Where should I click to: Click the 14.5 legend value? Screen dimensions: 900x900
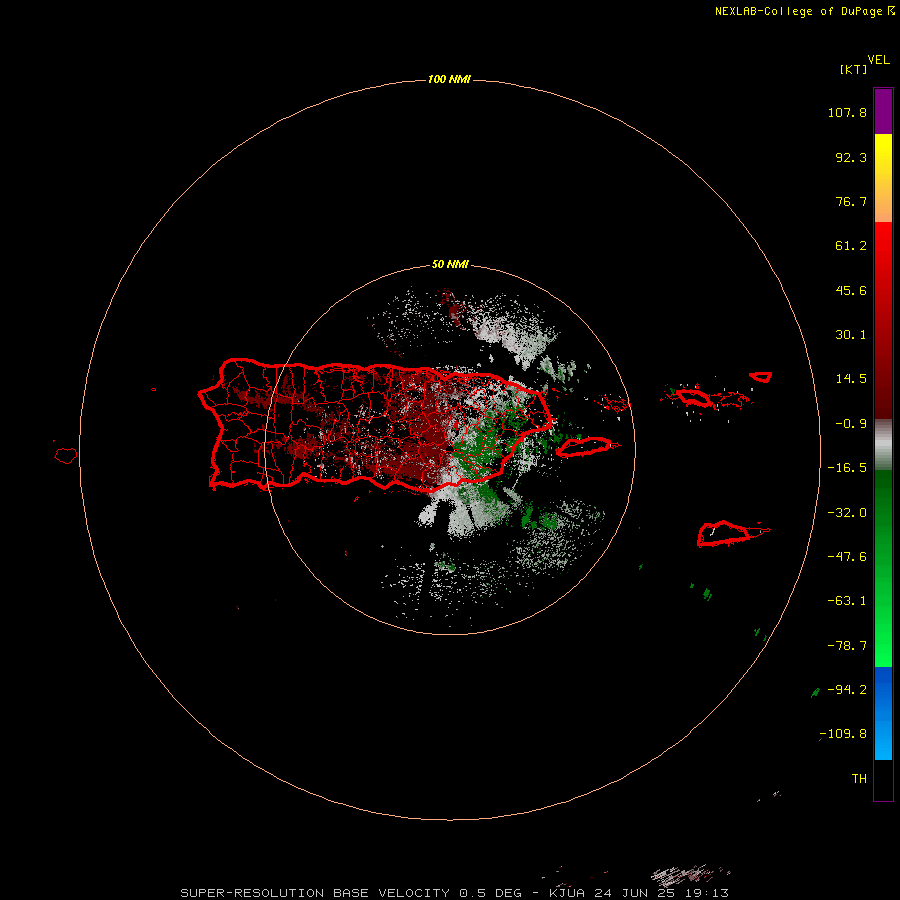851,379
